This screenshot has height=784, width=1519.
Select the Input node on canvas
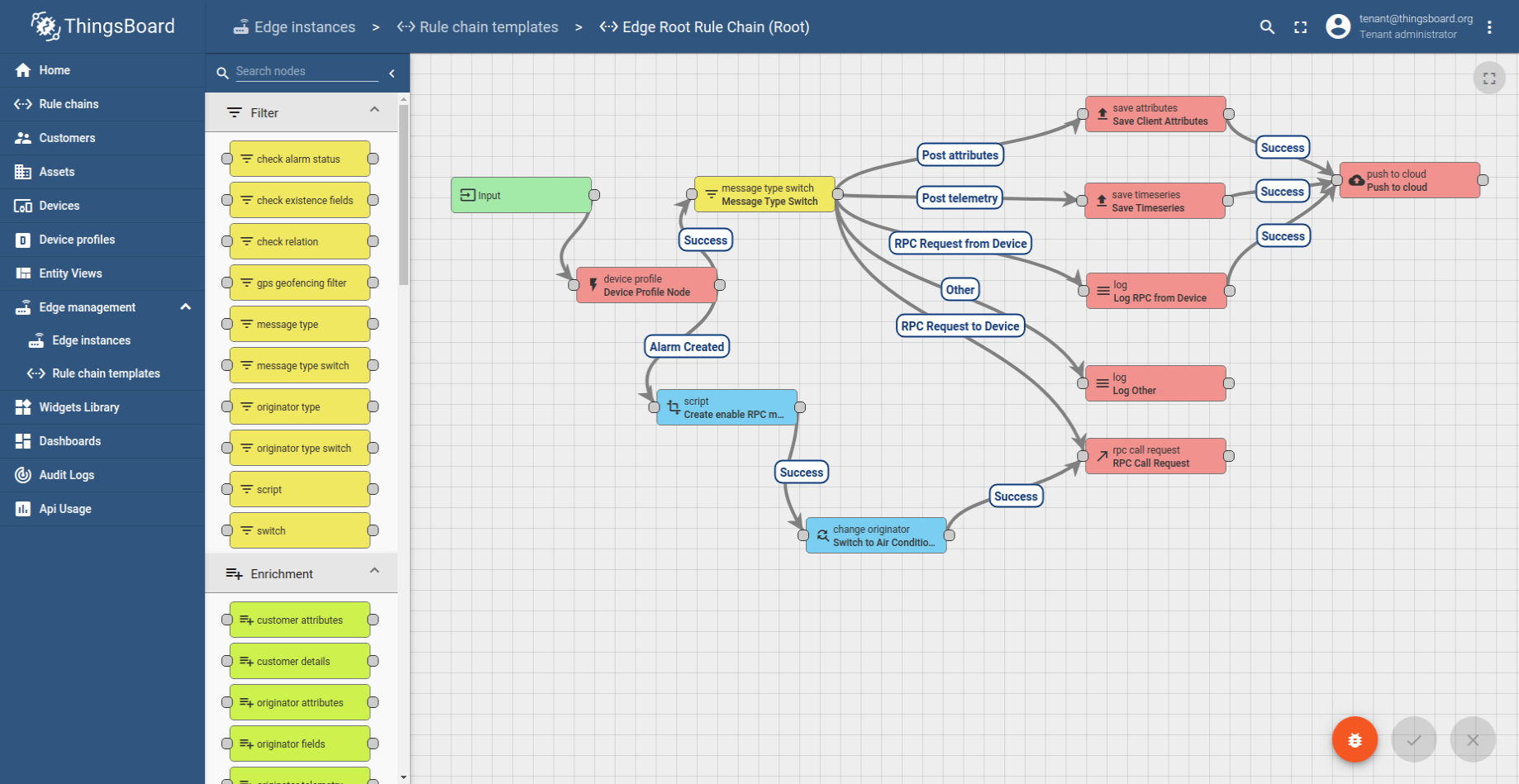tap(521, 195)
